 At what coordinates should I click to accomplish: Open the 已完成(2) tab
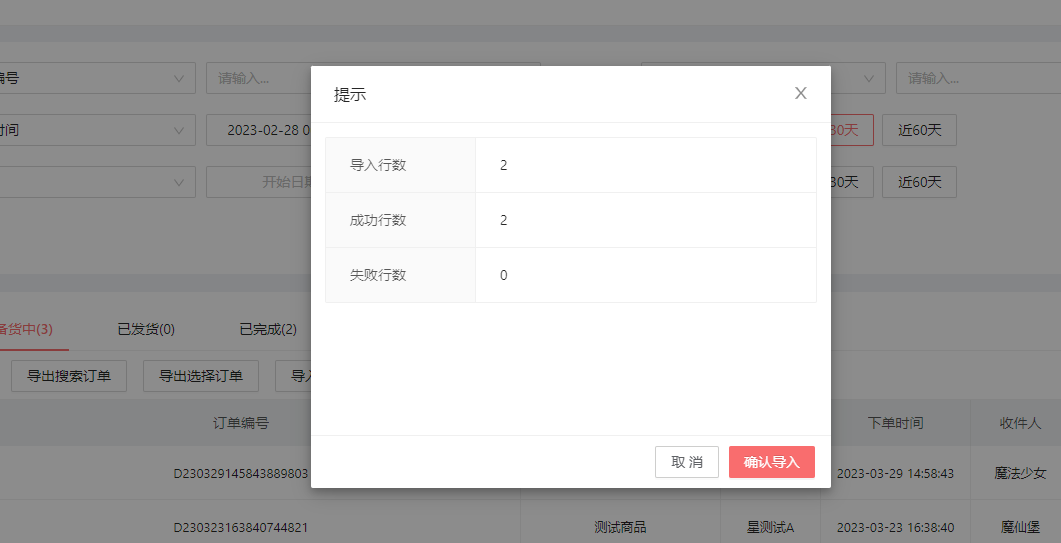coord(267,329)
